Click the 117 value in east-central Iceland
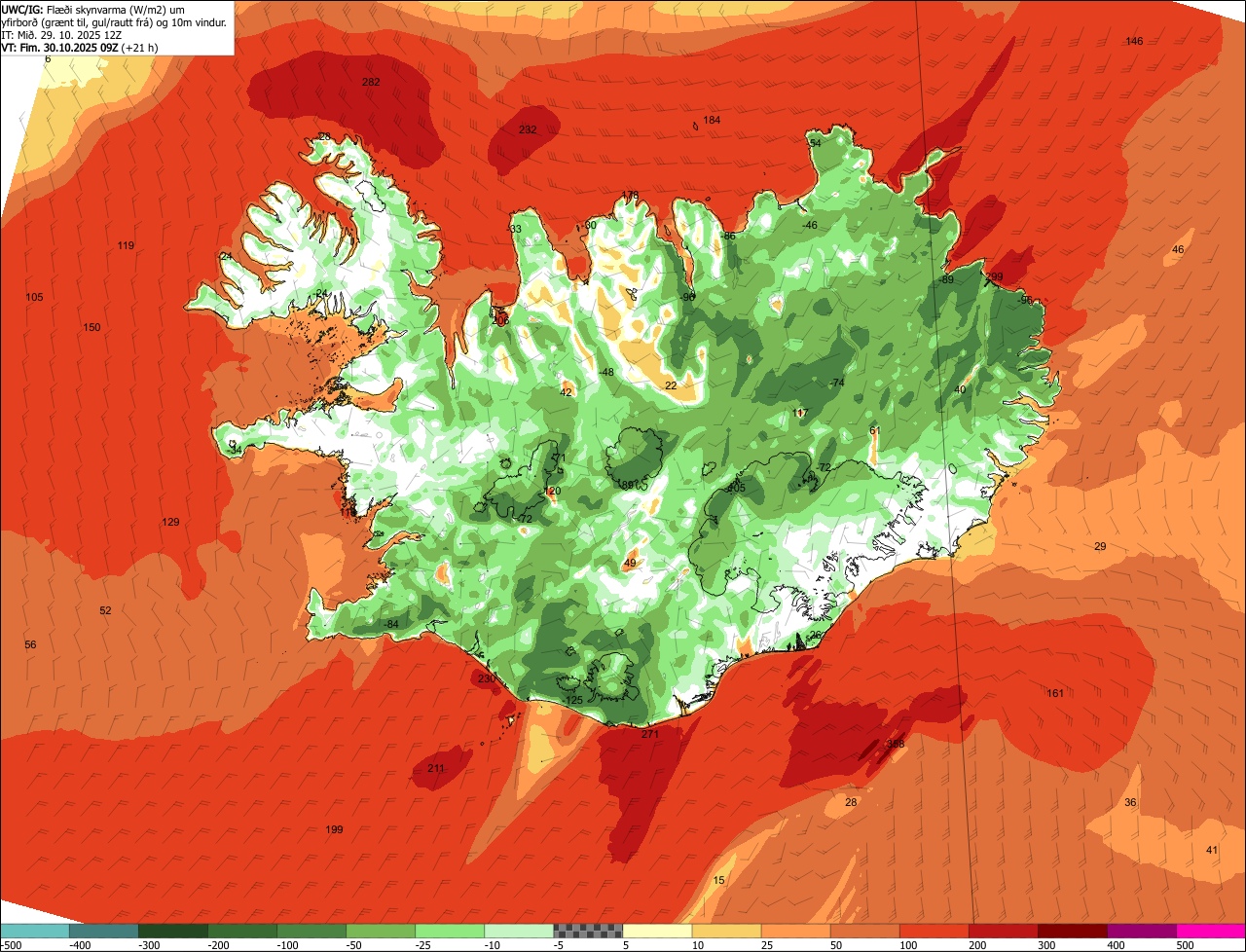Viewport: 1246px width, 952px height. coord(801,414)
